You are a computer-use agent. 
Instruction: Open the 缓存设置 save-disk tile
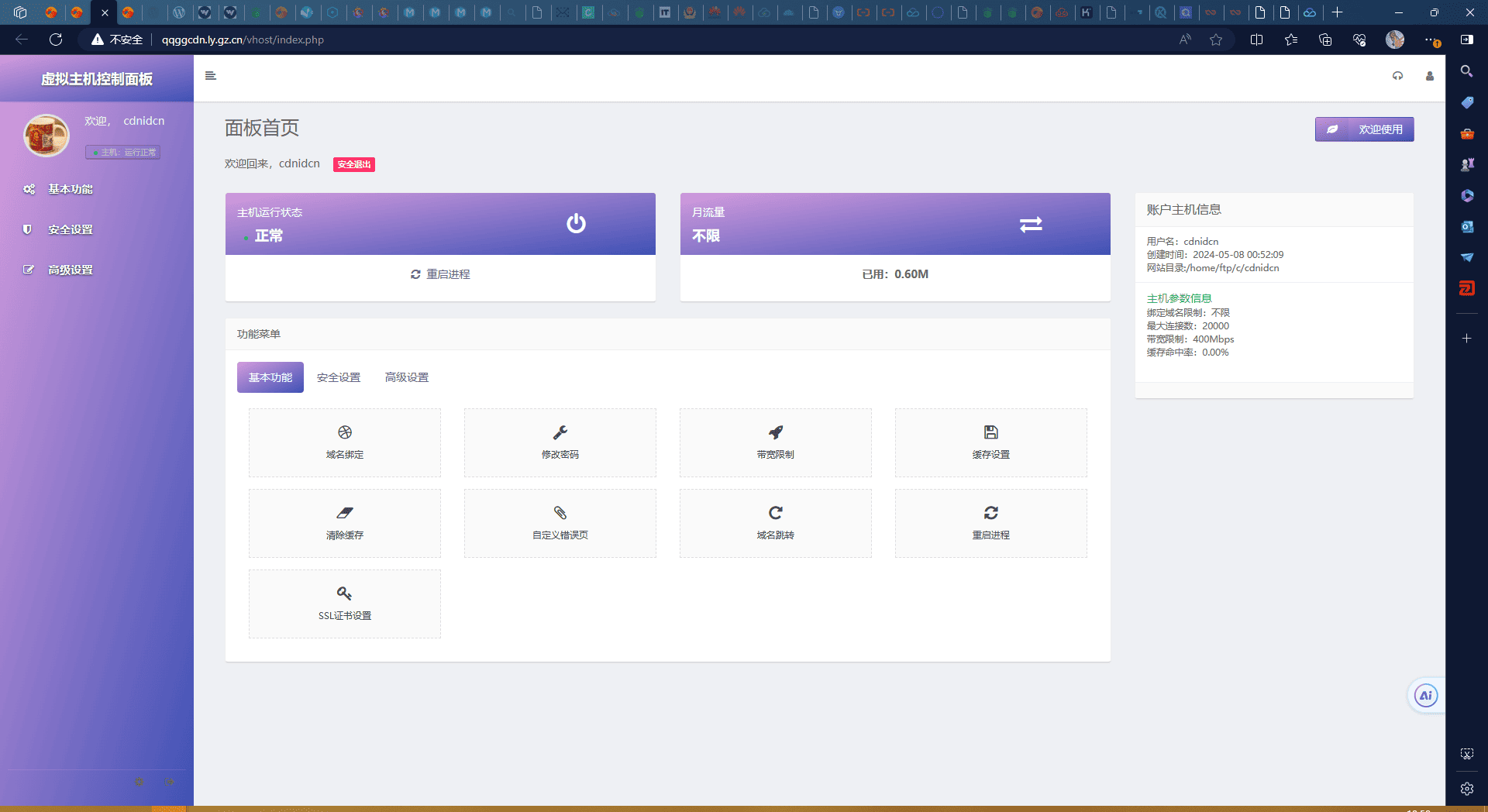(990, 442)
